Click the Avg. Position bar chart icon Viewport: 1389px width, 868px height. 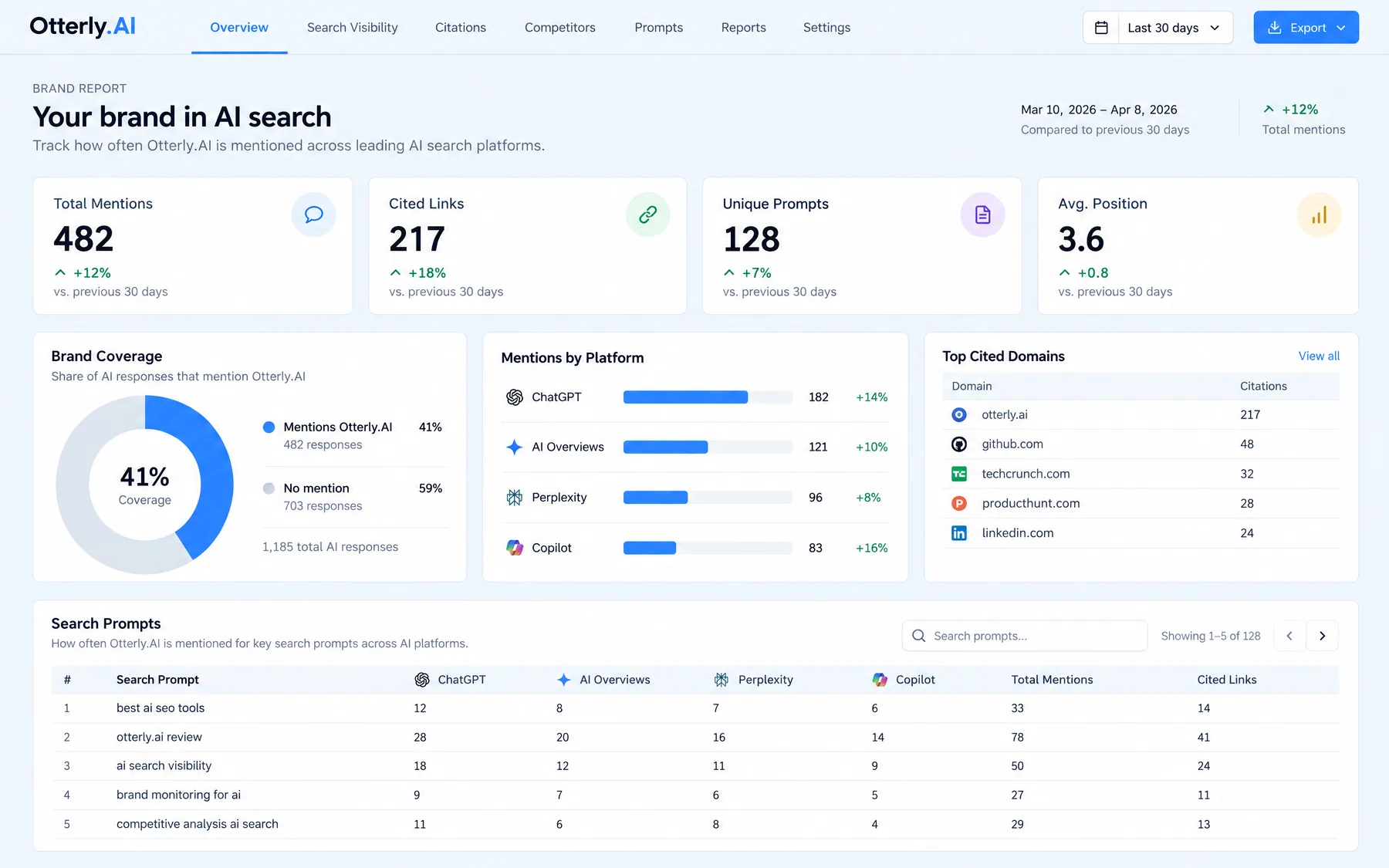pyautogui.click(x=1319, y=214)
